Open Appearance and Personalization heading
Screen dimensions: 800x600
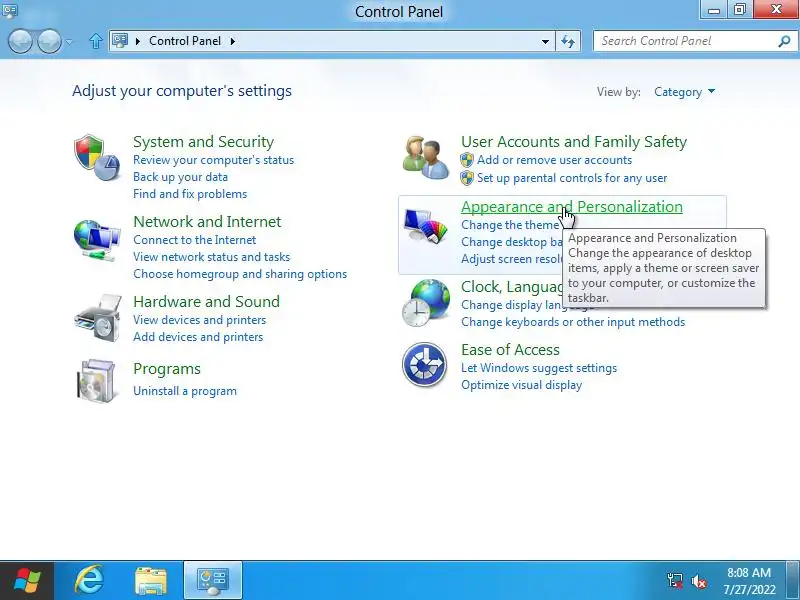(x=571, y=207)
